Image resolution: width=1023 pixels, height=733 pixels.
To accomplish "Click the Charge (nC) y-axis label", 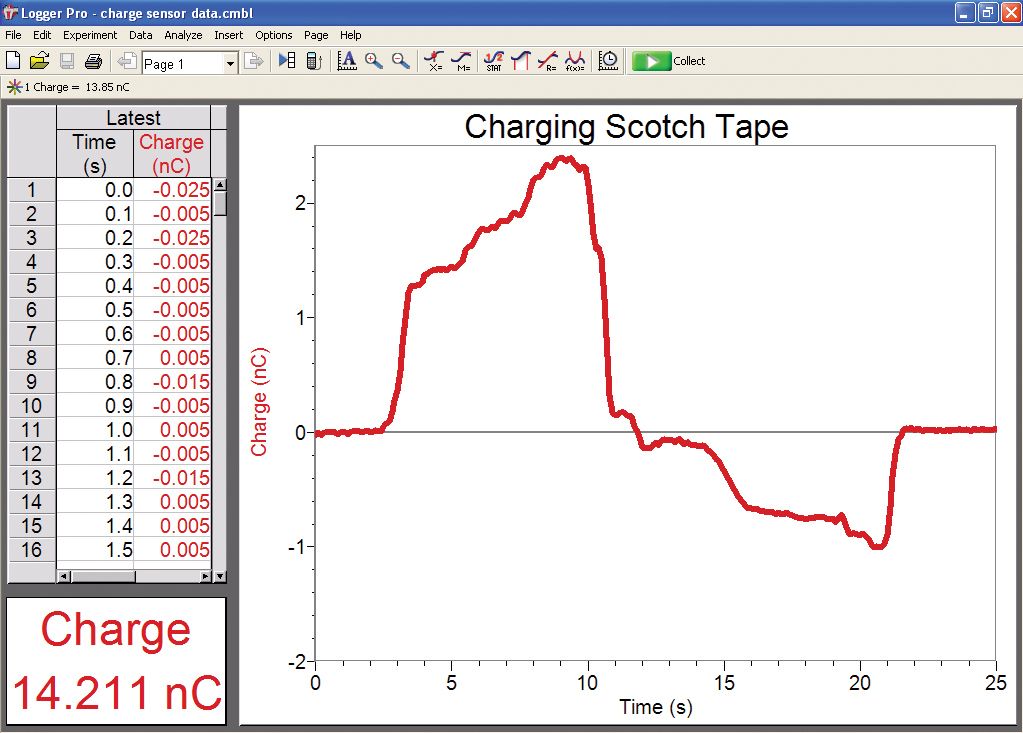I will tap(260, 401).
